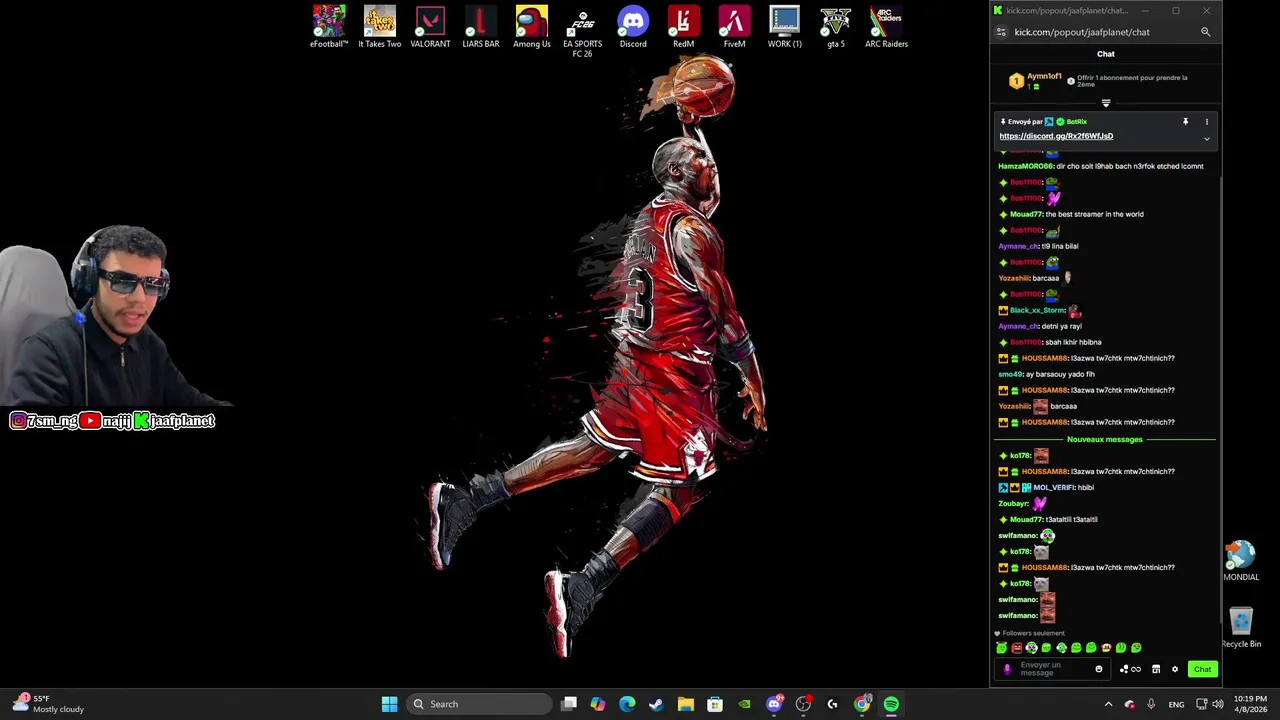This screenshot has height=720, width=1280.
Task: Click the Chat header tab
Action: (x=1106, y=54)
